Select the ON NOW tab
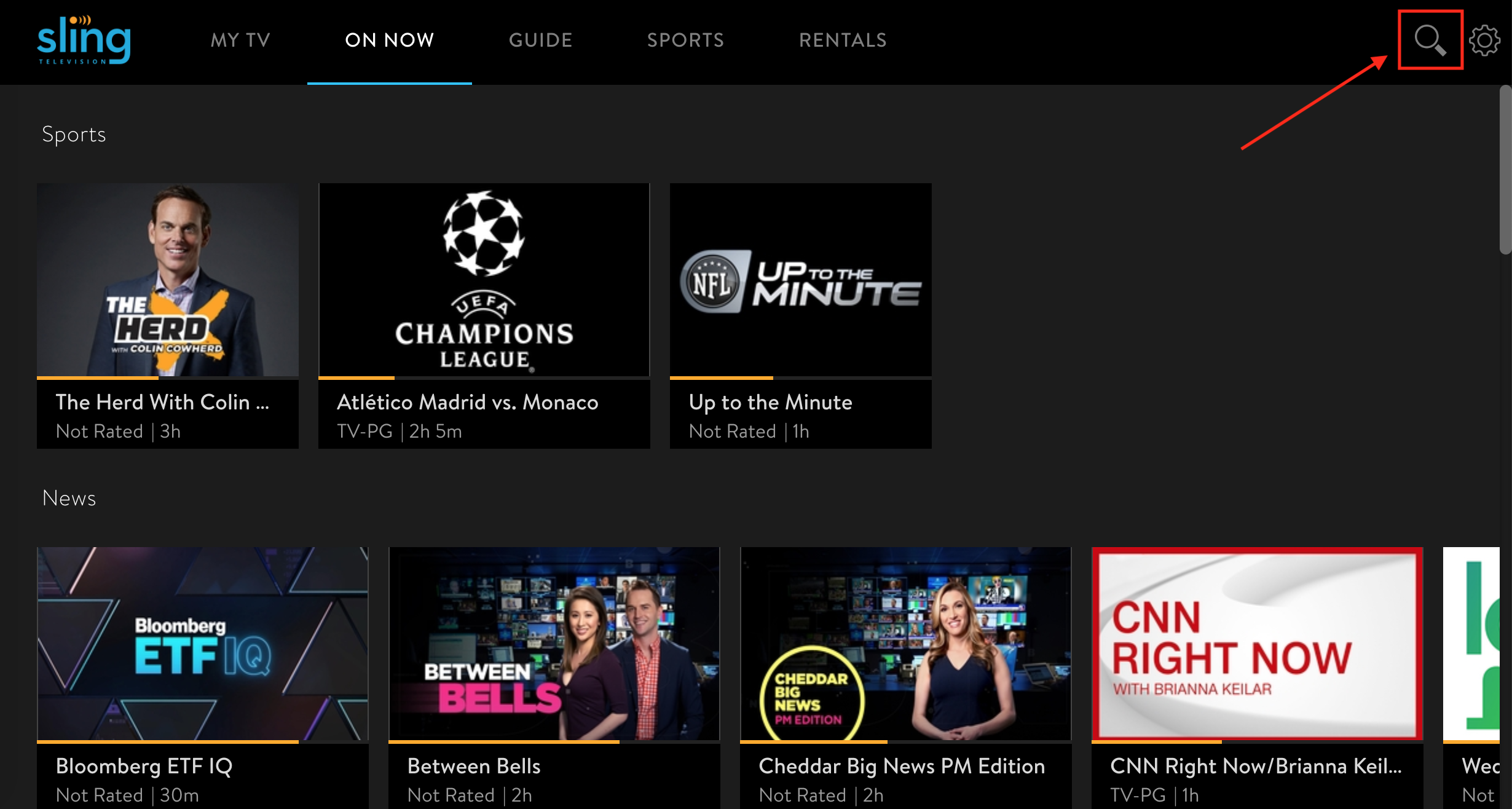Screen dimensions: 1512x809 tap(390, 40)
